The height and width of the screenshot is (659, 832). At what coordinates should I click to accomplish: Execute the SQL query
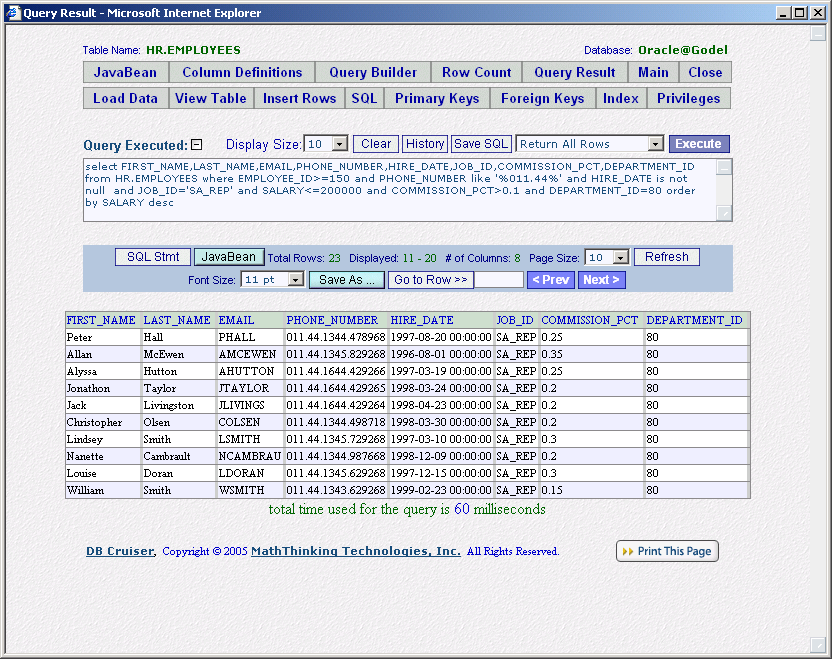click(699, 144)
